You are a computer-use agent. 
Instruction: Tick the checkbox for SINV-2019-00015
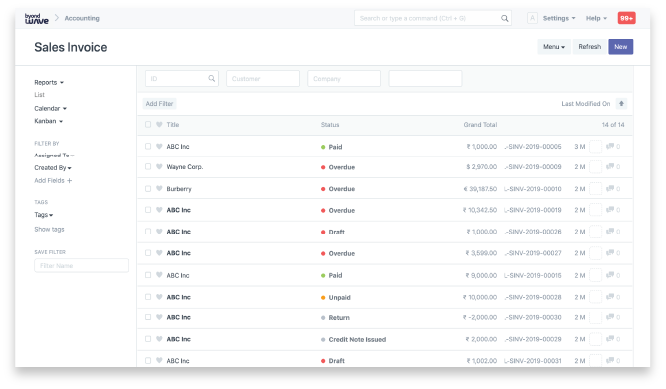[148, 275]
